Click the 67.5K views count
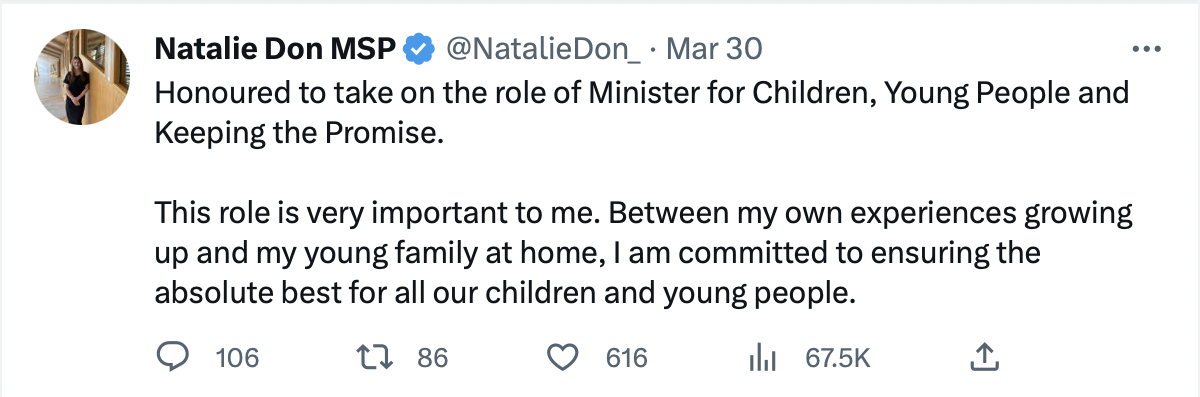1200x397 pixels. (x=838, y=357)
